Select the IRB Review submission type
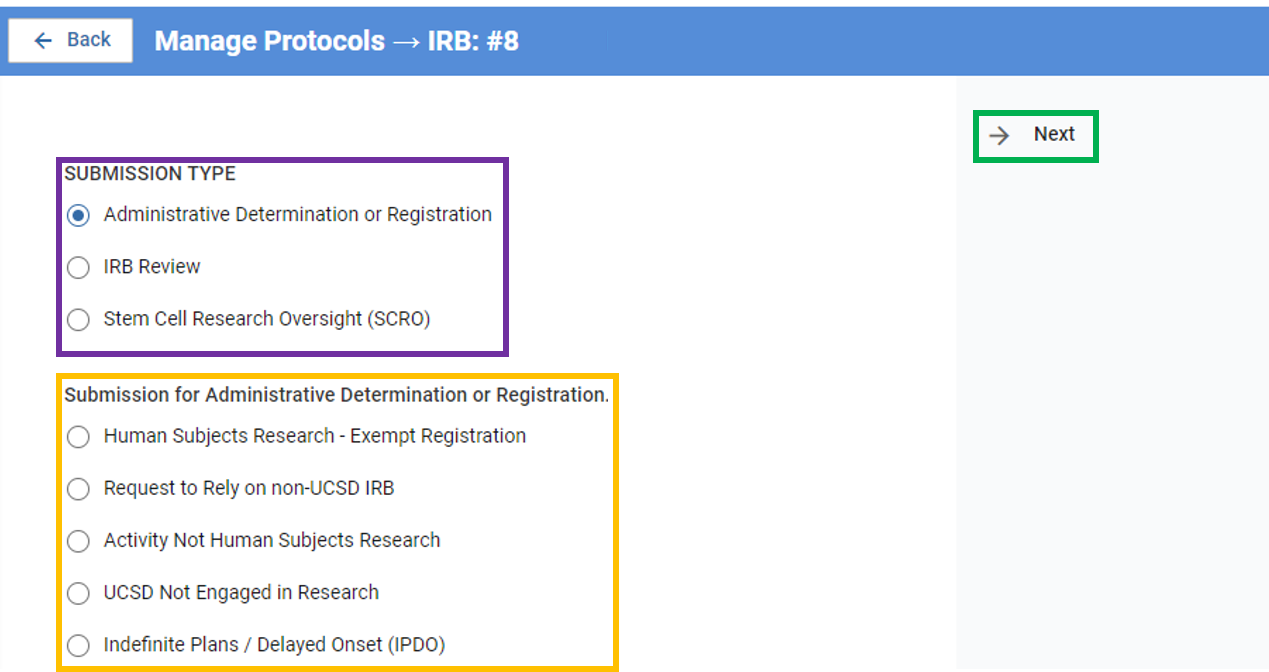1269x672 pixels. click(x=78, y=267)
